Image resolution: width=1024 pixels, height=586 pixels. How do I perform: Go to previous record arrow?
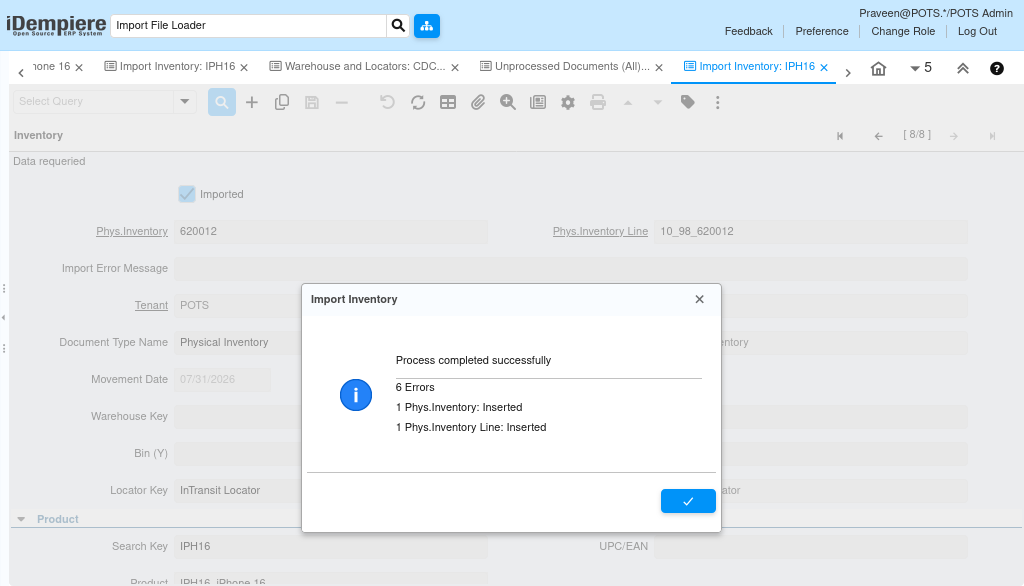click(878, 136)
